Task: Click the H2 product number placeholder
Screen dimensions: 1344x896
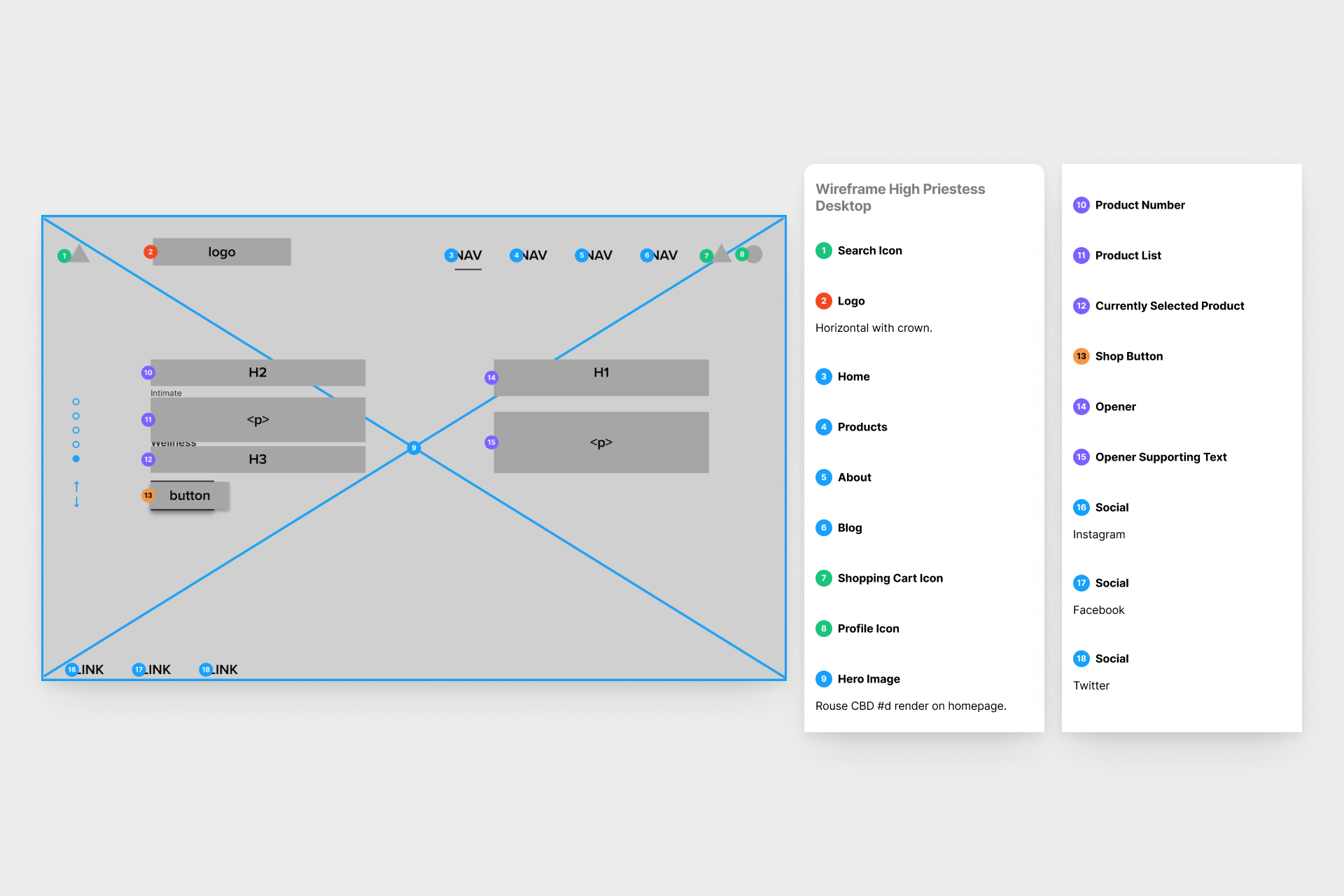Action: pyautogui.click(x=258, y=372)
